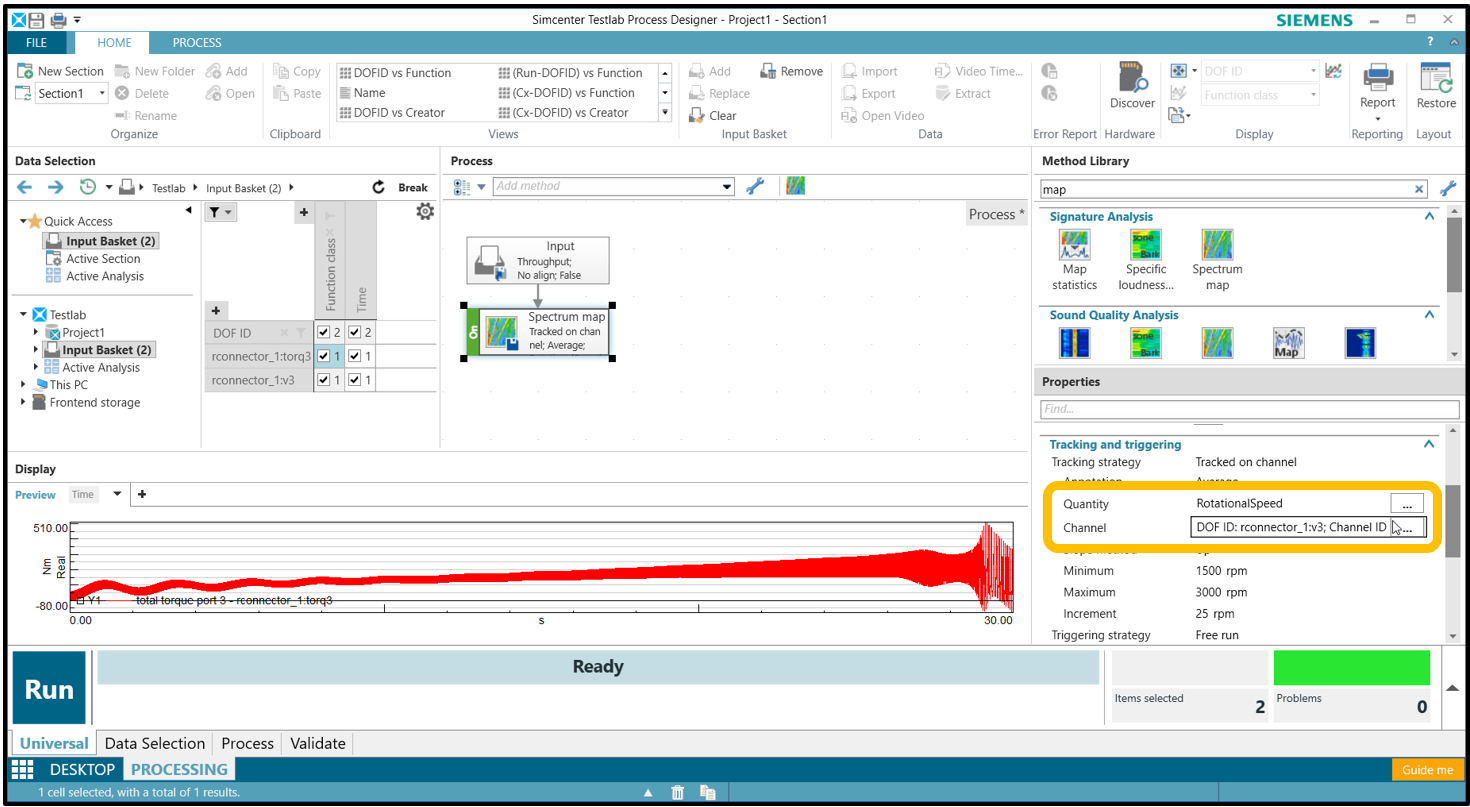Switch to the PROCESS ribbon tab
Image resolution: width=1470 pixels, height=807 pixels.
click(197, 43)
